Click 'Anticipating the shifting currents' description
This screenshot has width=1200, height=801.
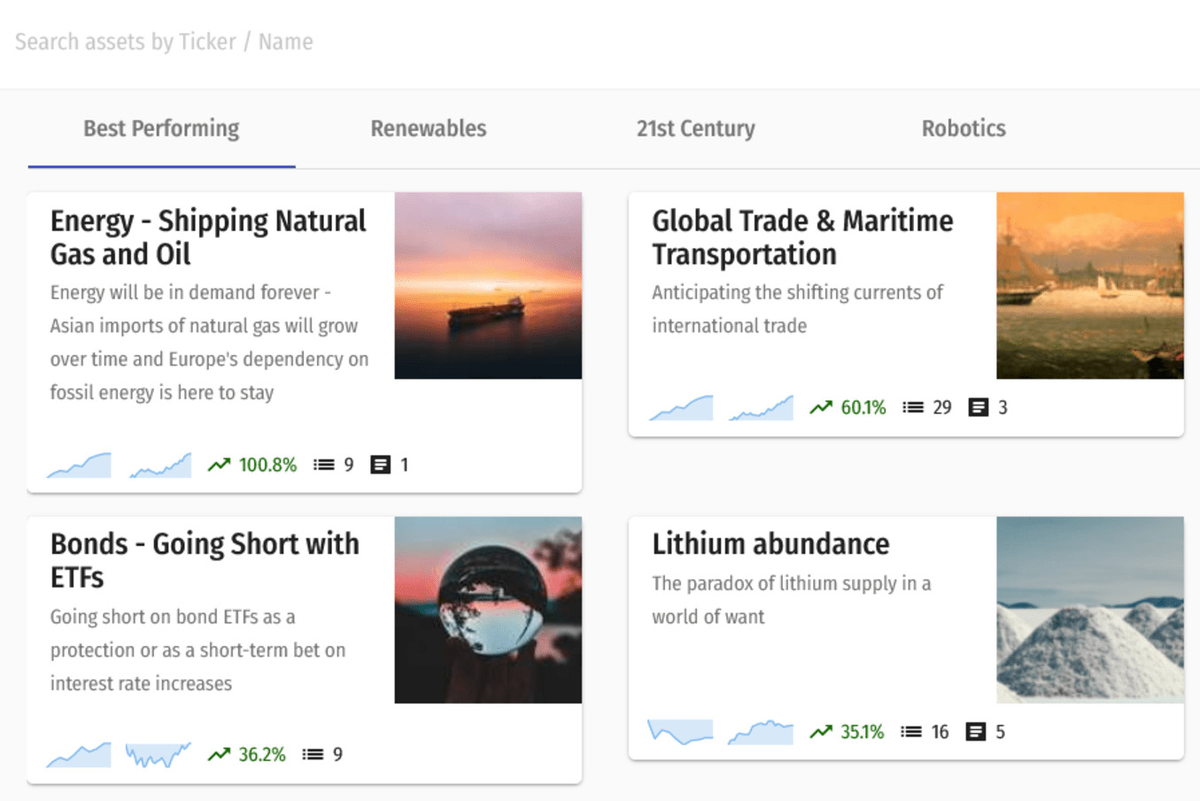tap(797, 309)
